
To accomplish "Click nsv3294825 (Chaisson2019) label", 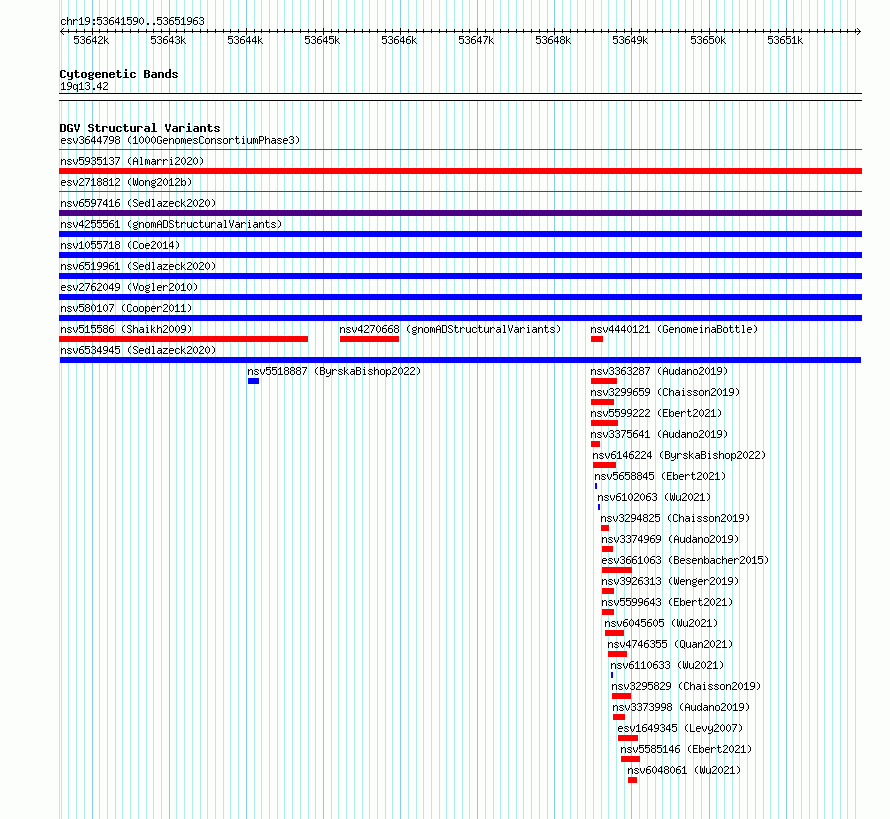I will point(675,518).
